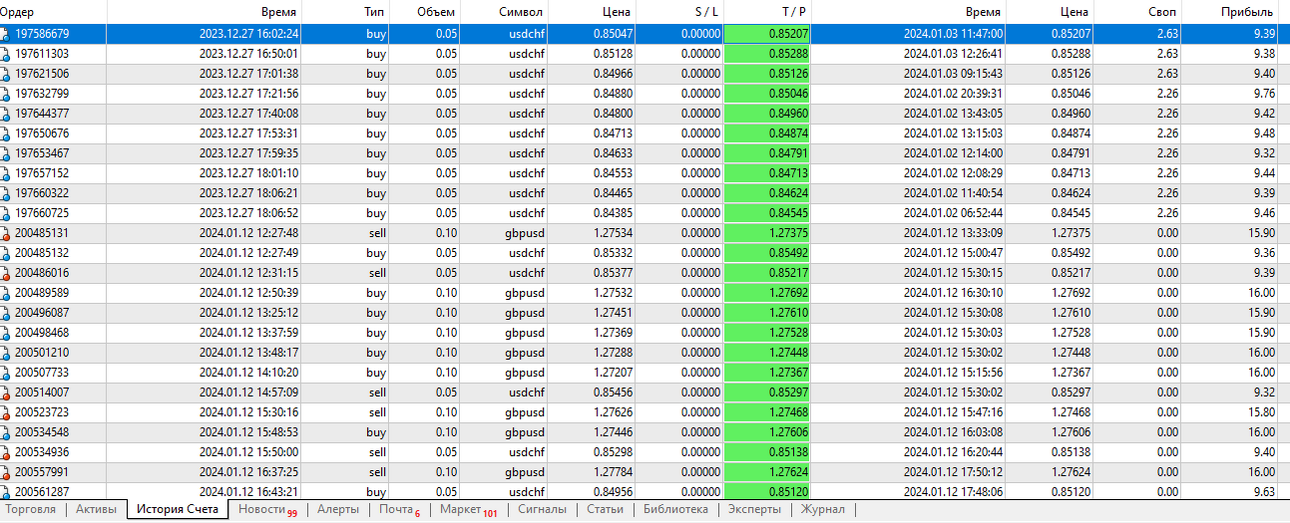The image size is (1290, 523).
Task: Select the green T/P cell 1.27375
Action: tap(768, 233)
